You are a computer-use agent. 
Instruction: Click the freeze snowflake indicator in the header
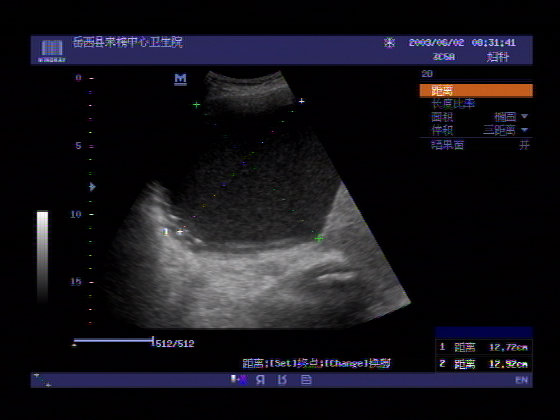click(389, 43)
